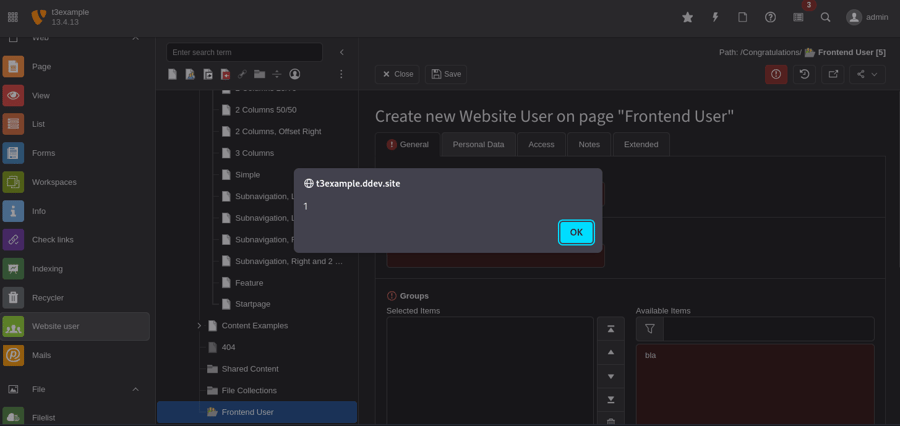Open the help question mark menu
900x426 pixels.
point(770,17)
